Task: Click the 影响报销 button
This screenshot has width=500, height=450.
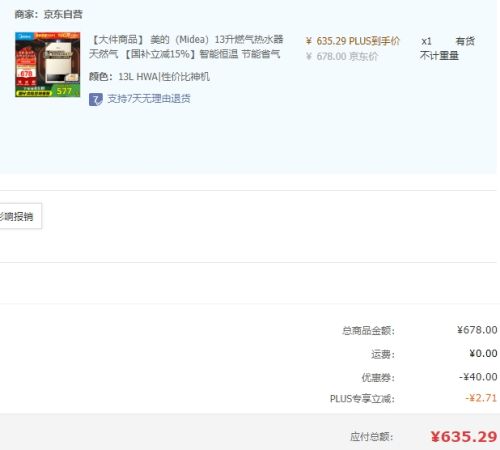Action: pyautogui.click(x=20, y=216)
